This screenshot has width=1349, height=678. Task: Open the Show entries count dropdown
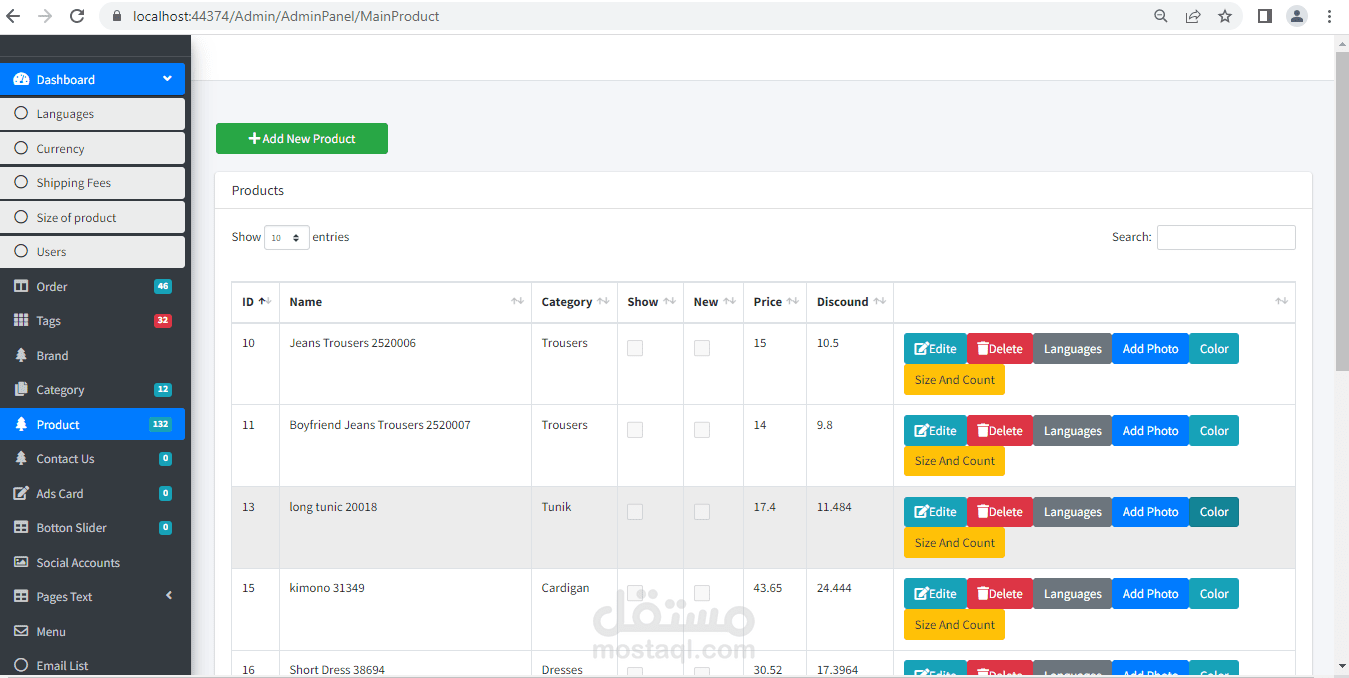287,238
